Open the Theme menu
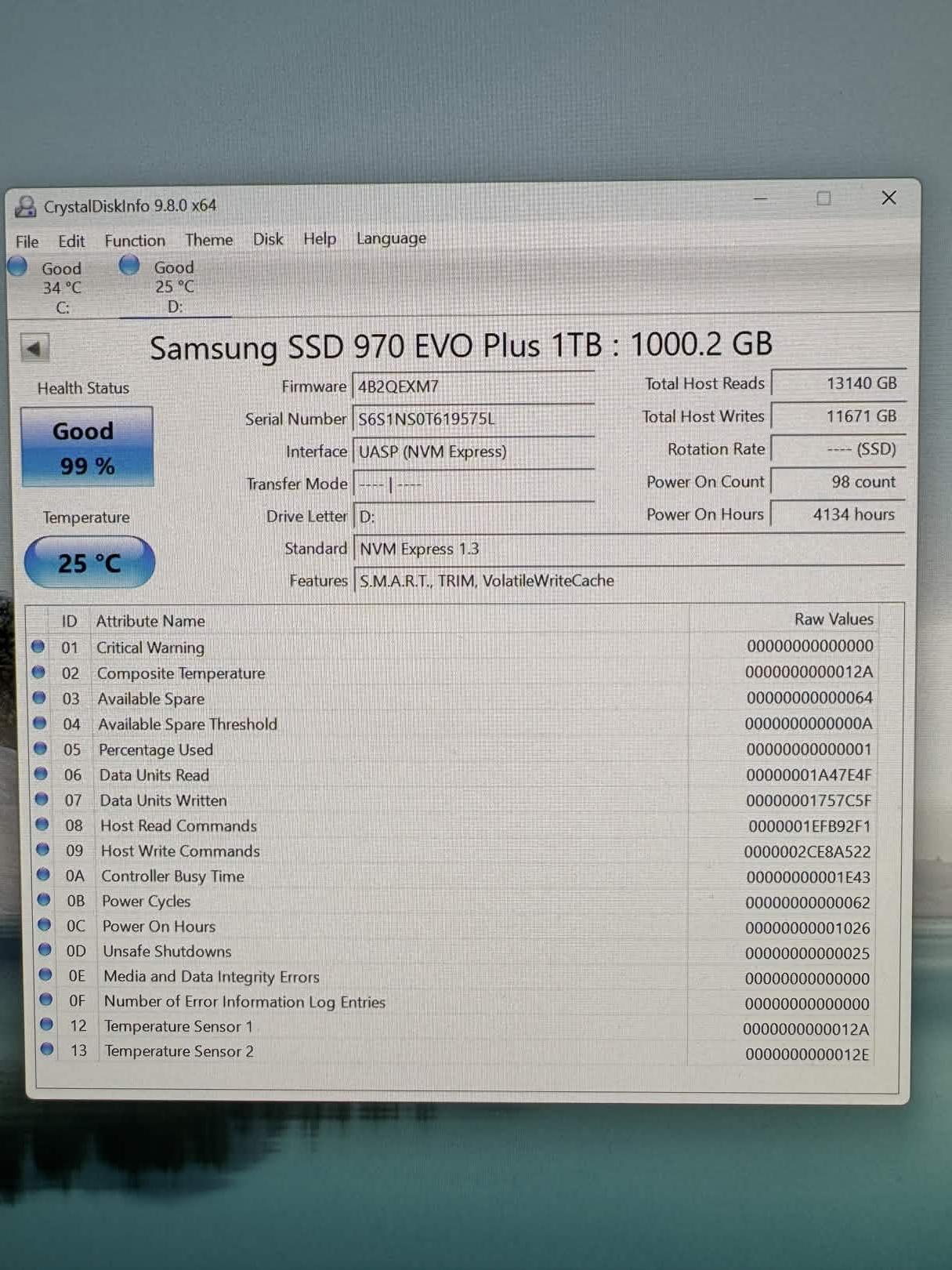 pyautogui.click(x=208, y=240)
